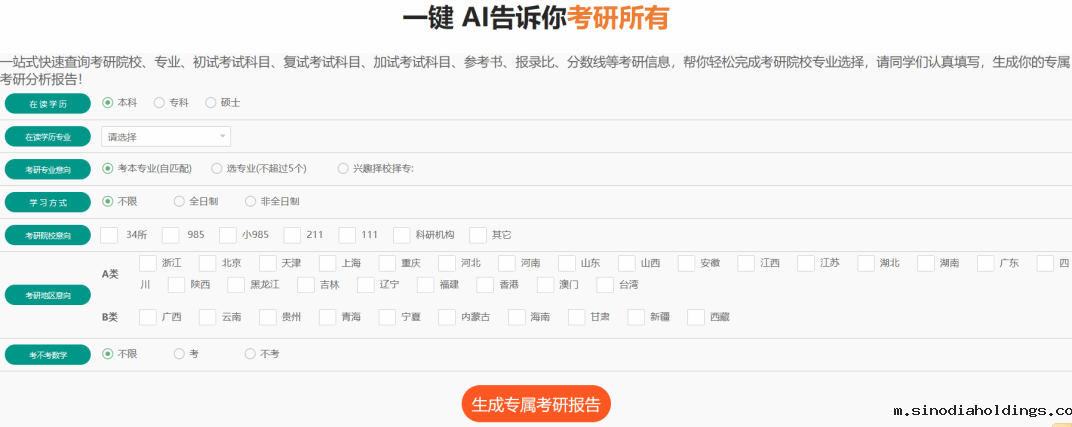Select 不考 for math exam
Image resolution: width=1072 pixels, height=427 pixels.
point(251,353)
